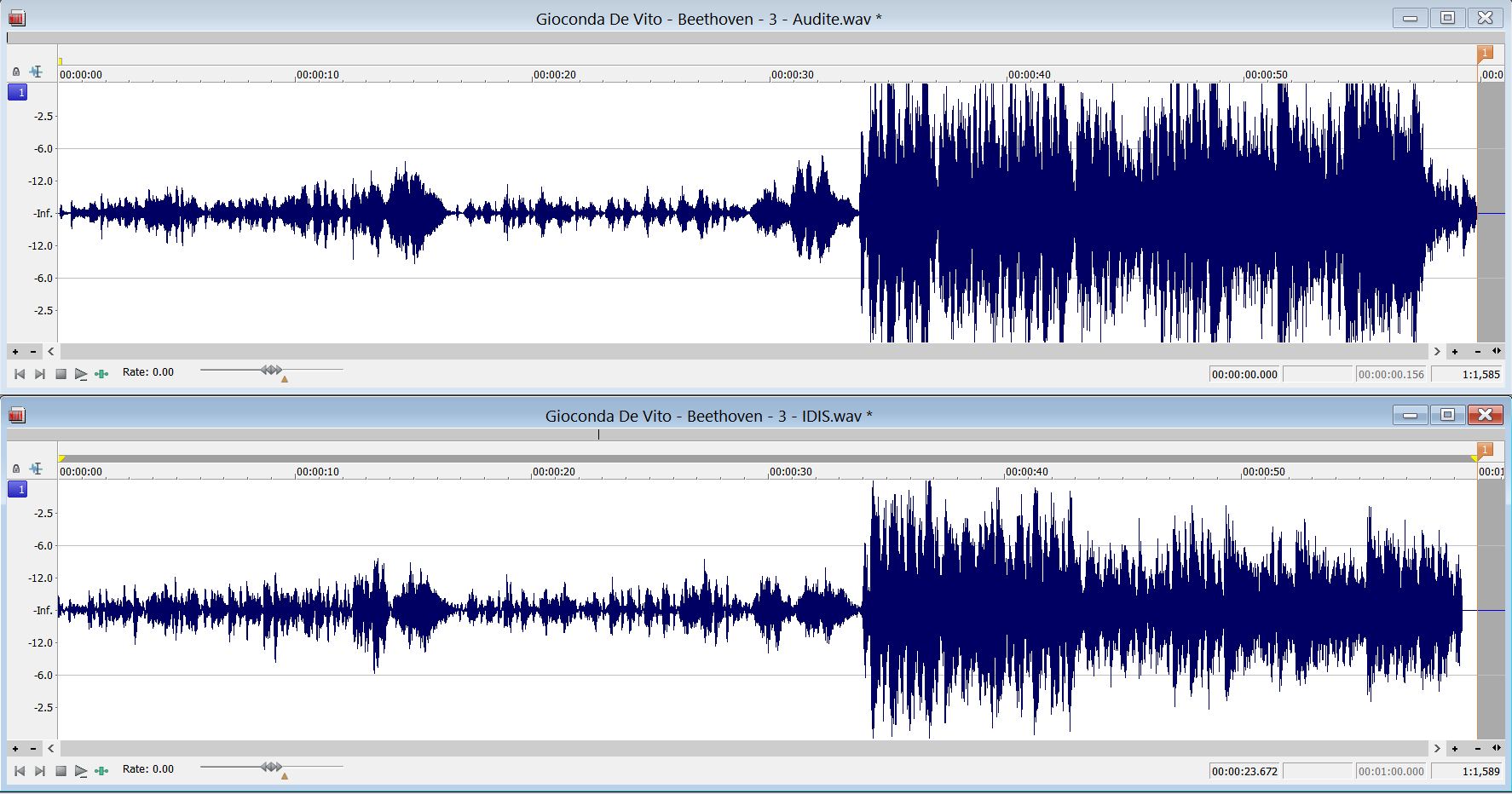Zoom in time with bottom-right plus in Audite.wav
The image size is (1512, 794).
coord(1455,352)
